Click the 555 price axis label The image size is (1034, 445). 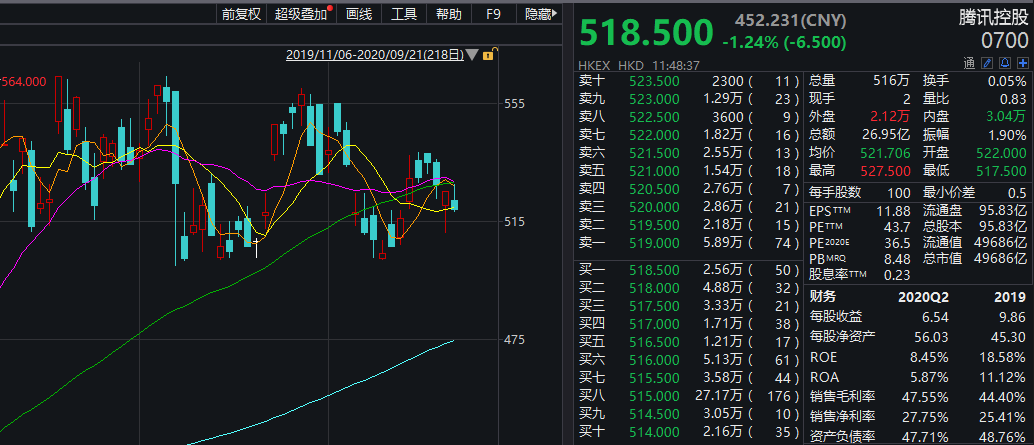(514, 104)
